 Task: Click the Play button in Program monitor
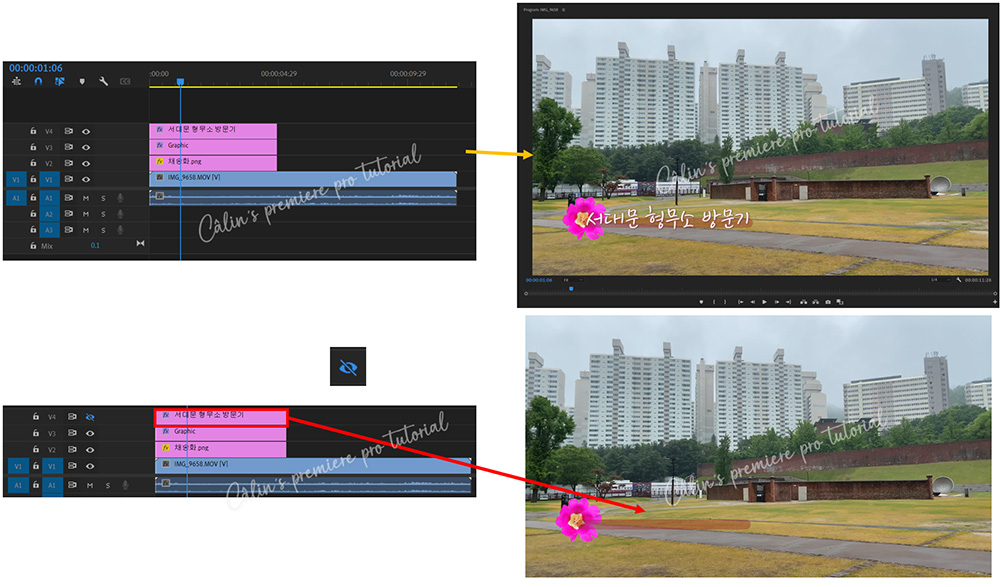tap(765, 302)
